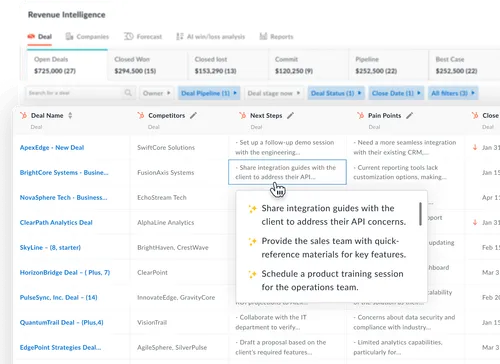The width and height of the screenshot is (500, 364).
Task: Go to AI win/loss analysis tab
Action: (211, 37)
